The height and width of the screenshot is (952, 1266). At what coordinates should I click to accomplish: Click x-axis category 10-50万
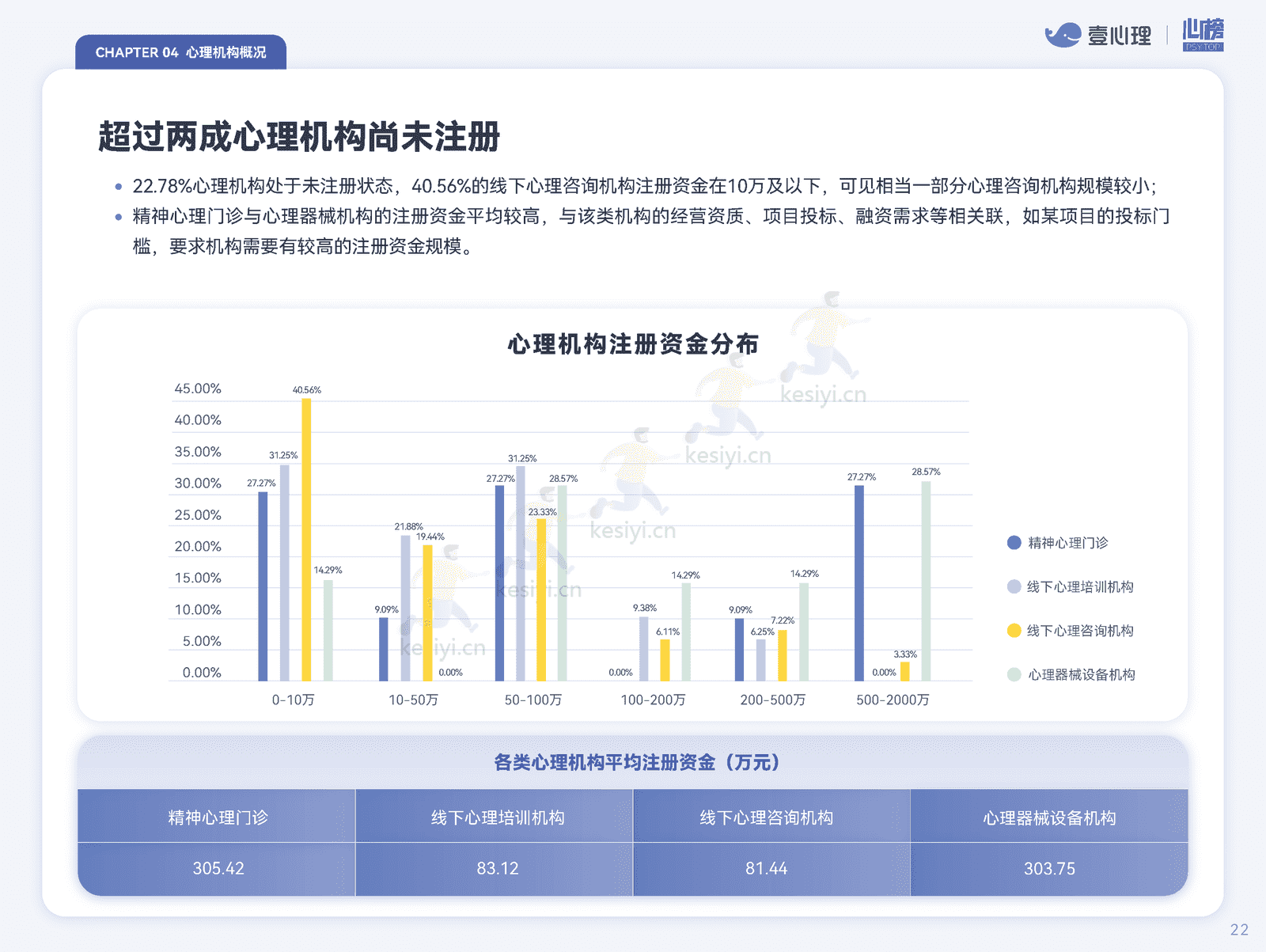(413, 700)
